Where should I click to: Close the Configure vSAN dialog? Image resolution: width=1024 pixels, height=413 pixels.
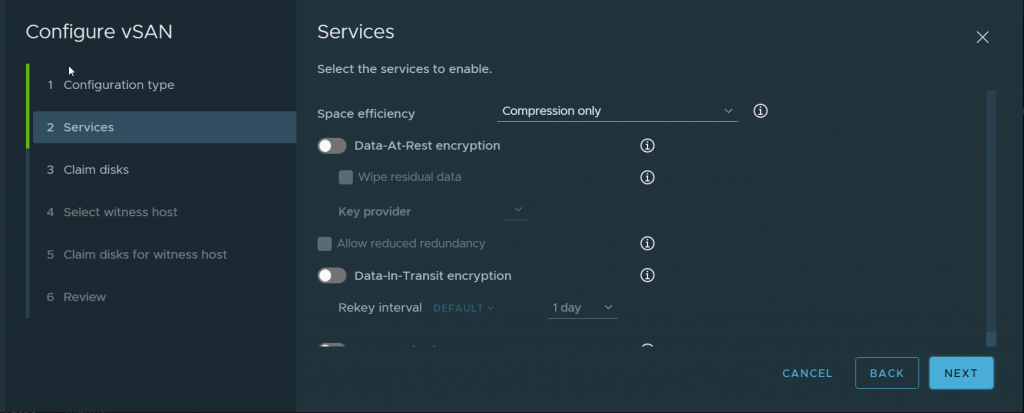(982, 37)
